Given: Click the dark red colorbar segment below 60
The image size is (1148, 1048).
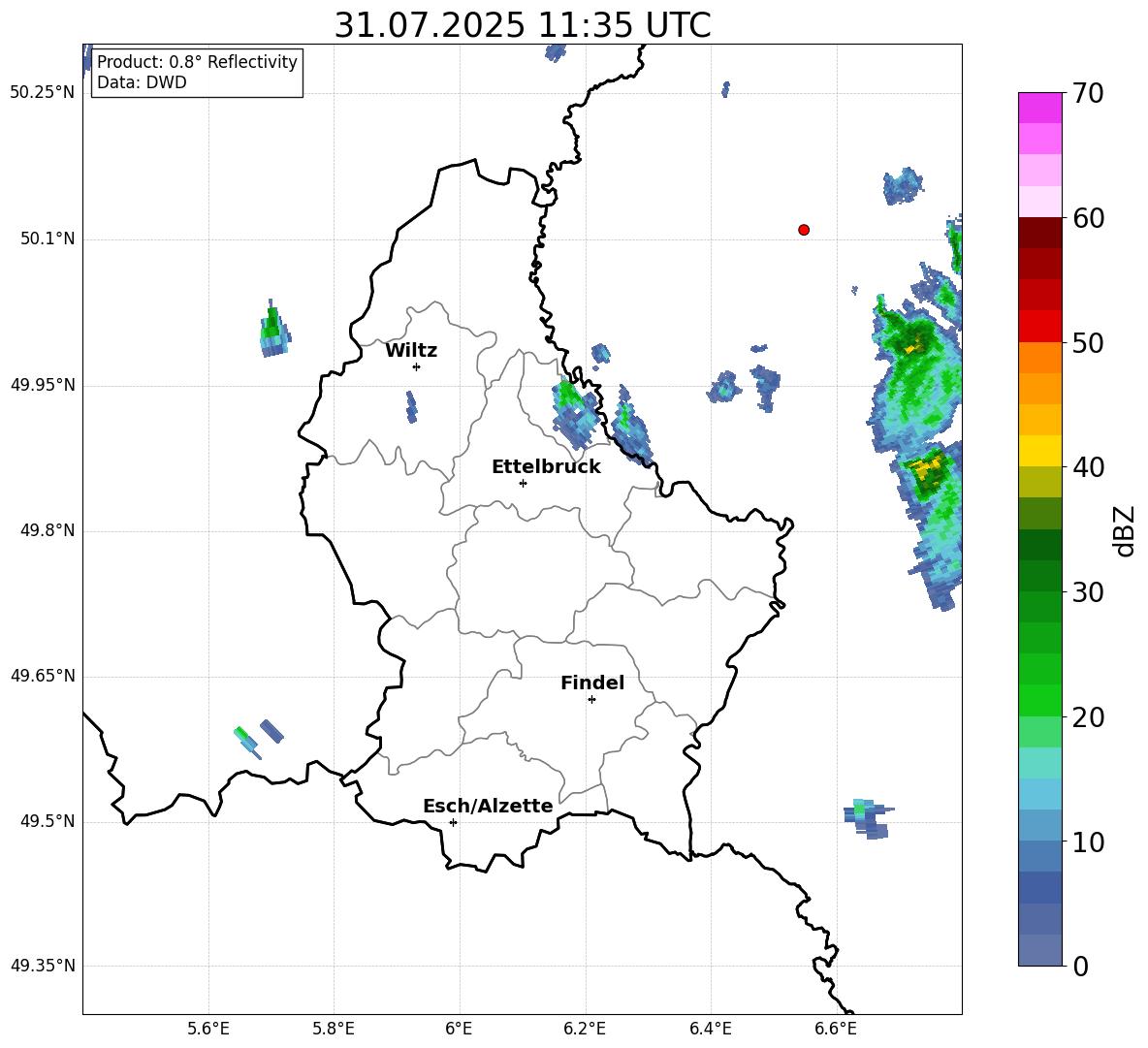Looking at the screenshot, I should 1039,233.
